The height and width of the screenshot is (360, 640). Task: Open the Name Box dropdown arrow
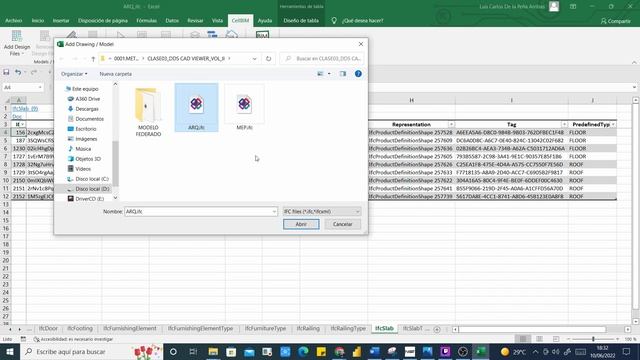40,87
